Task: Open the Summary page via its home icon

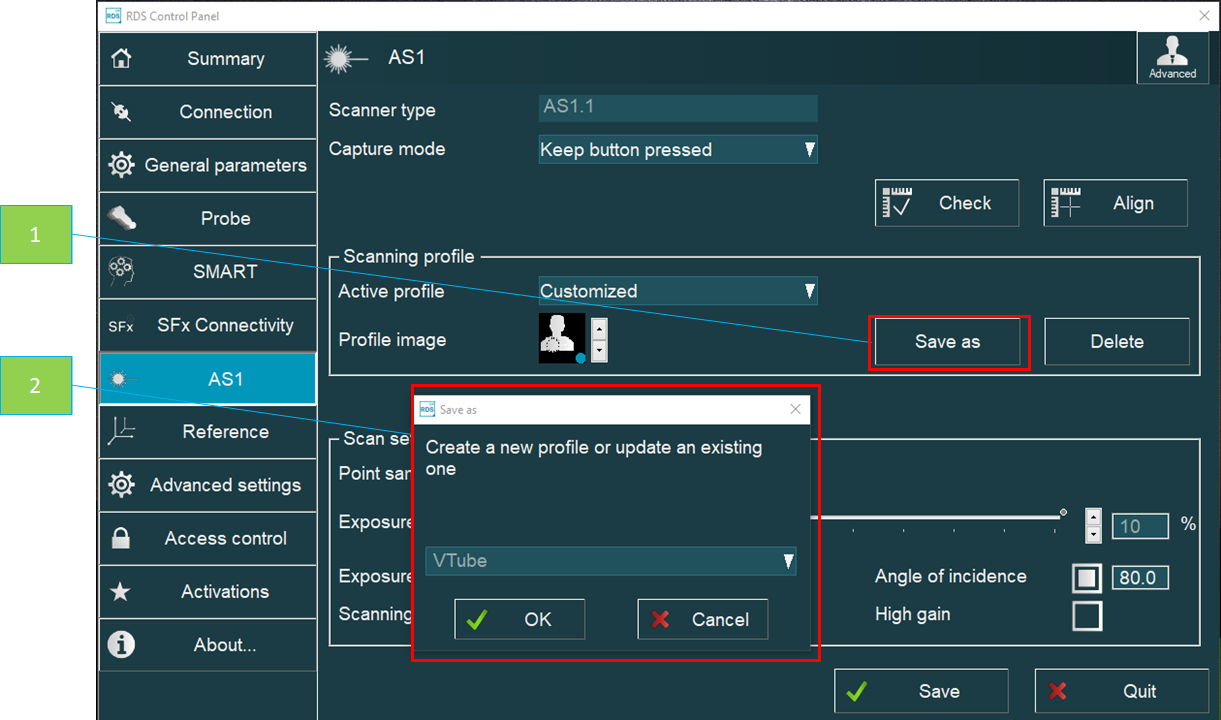Action: (x=120, y=58)
